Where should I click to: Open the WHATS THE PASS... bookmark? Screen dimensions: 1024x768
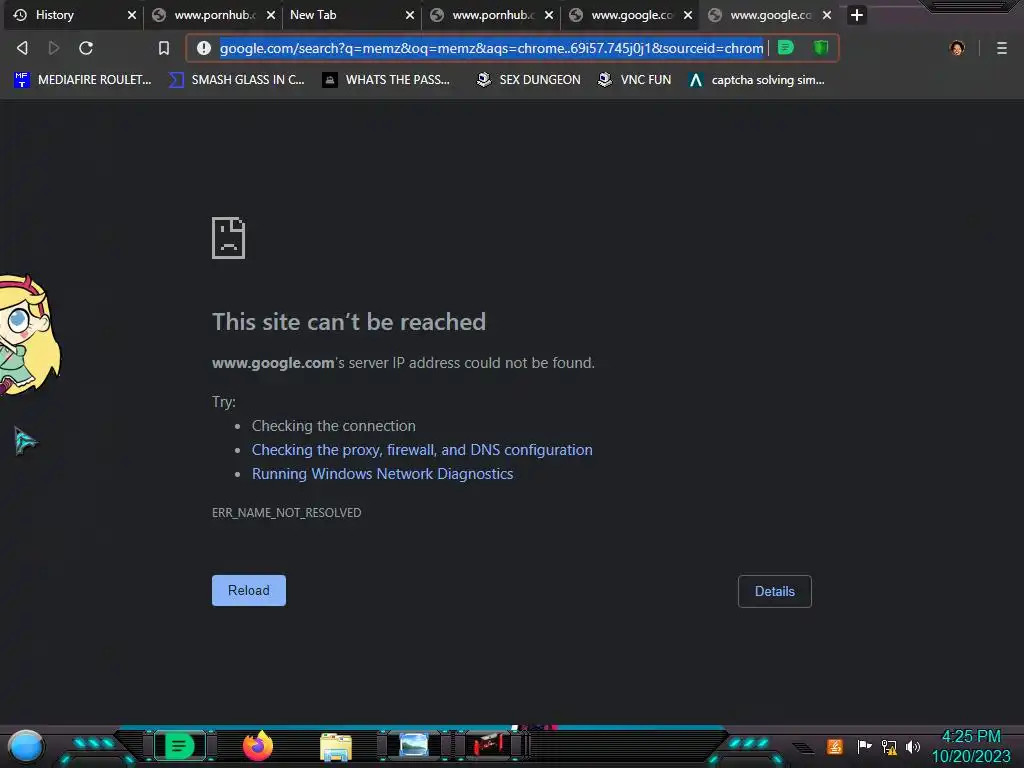click(387, 80)
